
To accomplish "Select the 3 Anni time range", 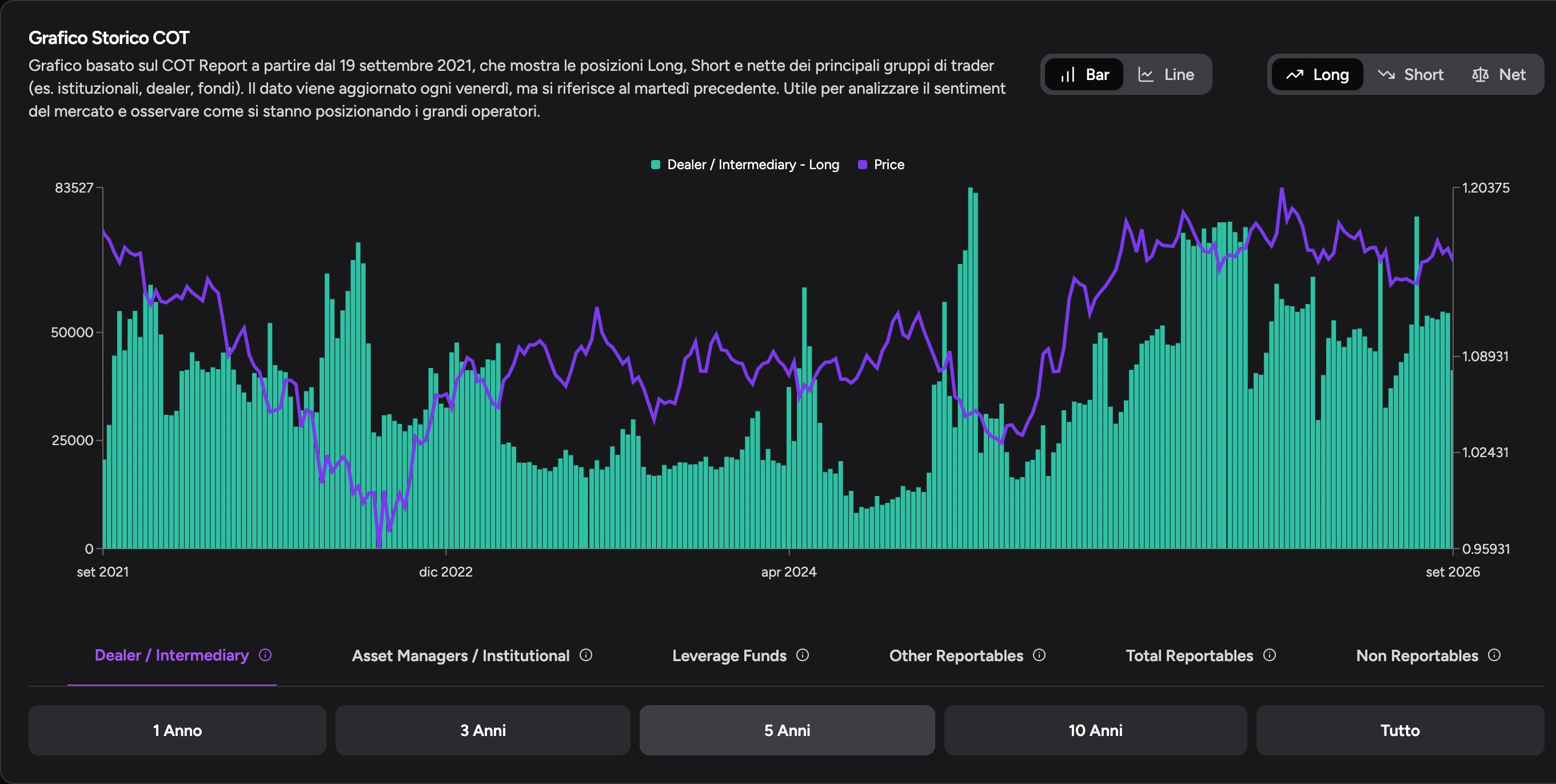I will point(482,730).
